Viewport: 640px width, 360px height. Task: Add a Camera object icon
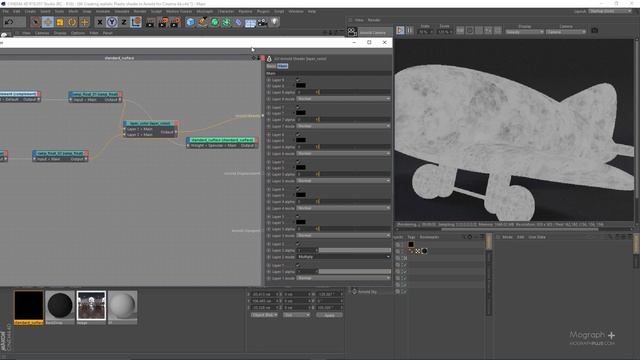[262, 22]
